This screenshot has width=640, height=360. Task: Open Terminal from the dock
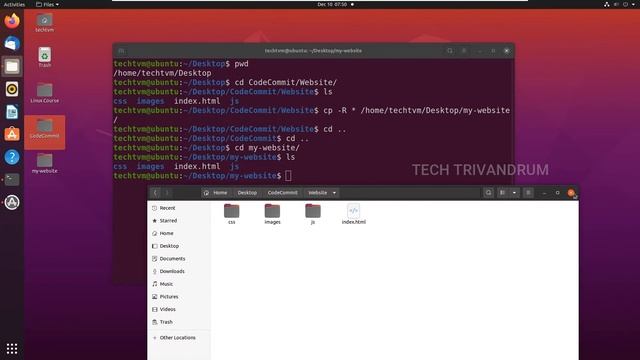[x=12, y=180]
